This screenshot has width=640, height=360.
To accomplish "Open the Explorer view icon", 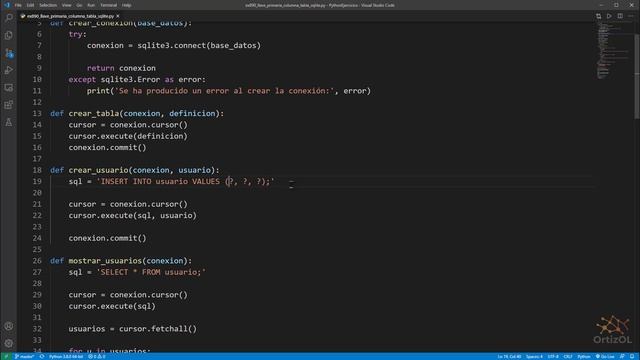I will pos(9,35).
